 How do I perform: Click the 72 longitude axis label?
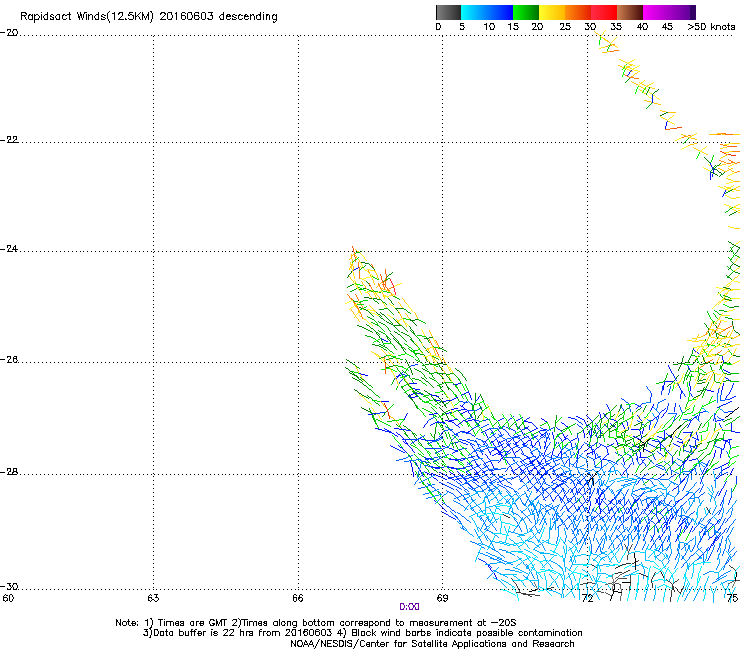[x=587, y=599]
